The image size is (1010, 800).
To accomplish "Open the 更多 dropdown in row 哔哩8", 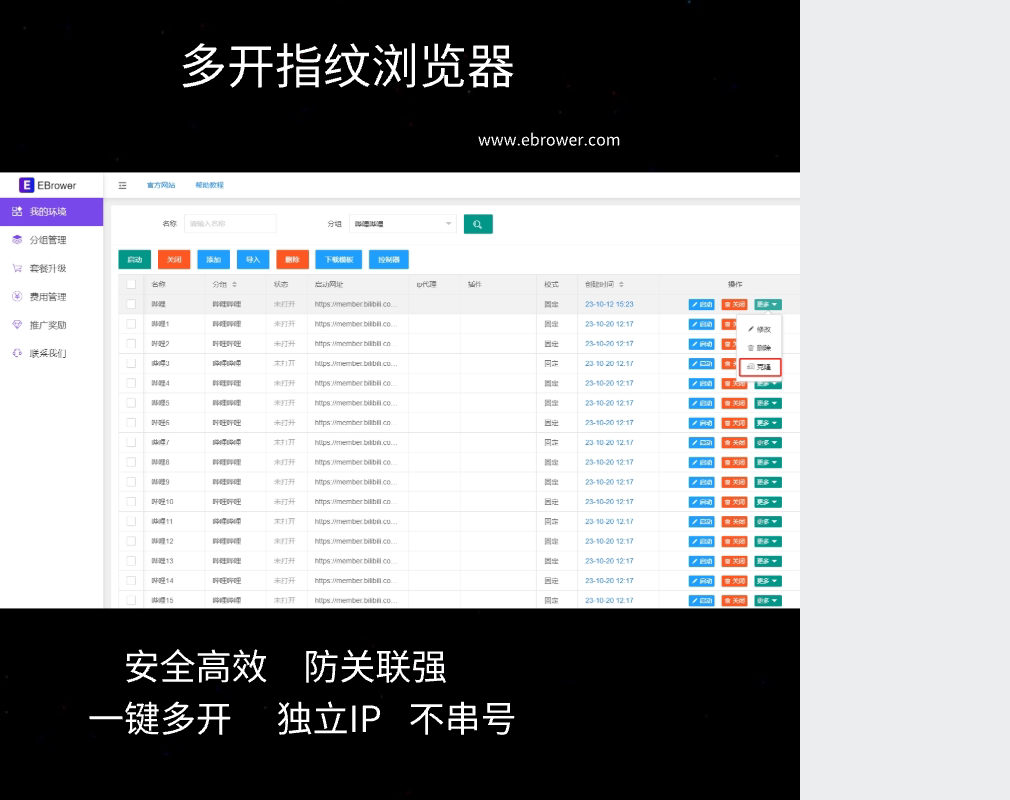I will point(768,462).
